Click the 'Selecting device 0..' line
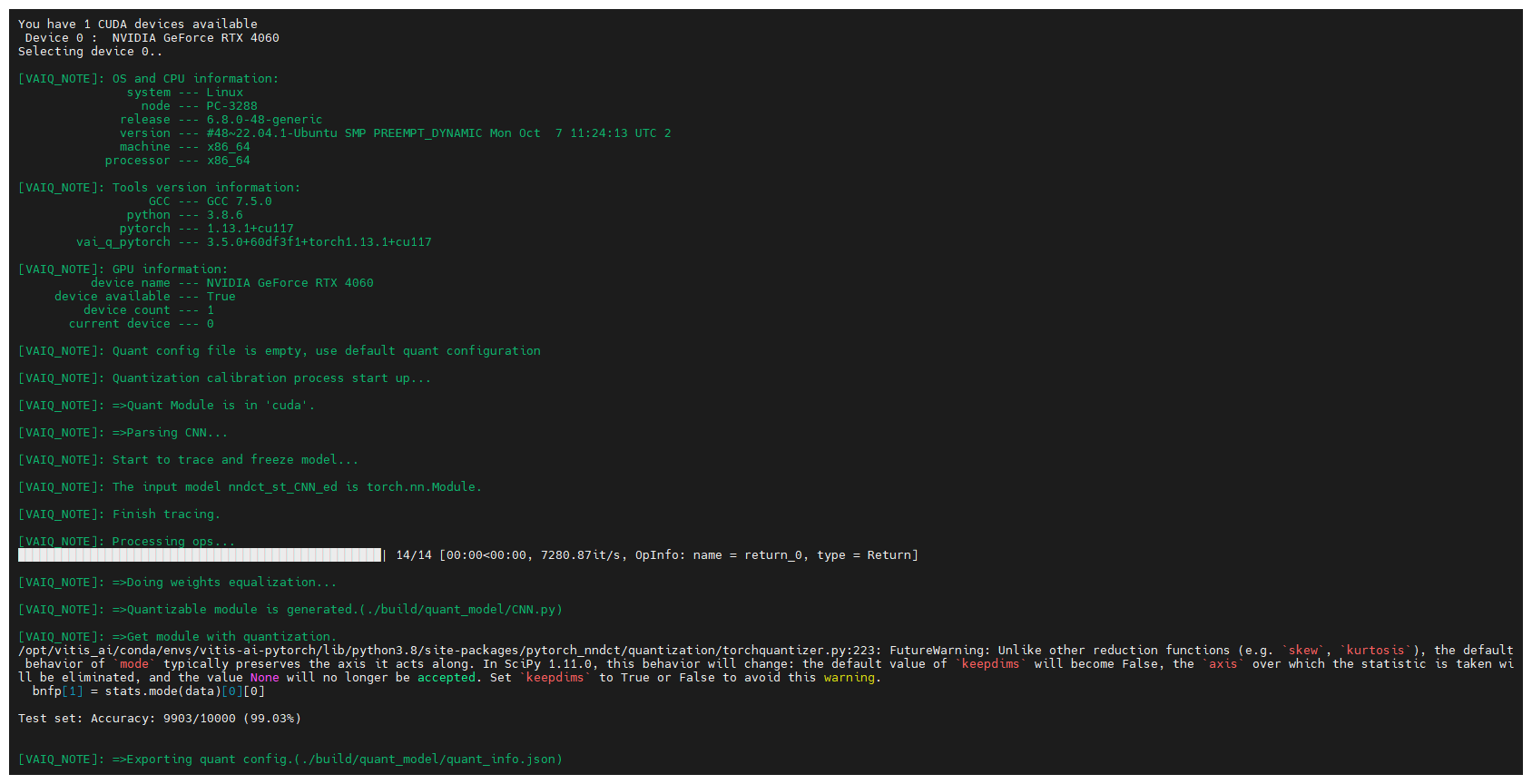Viewport: 1532px width, 784px height. point(90,52)
